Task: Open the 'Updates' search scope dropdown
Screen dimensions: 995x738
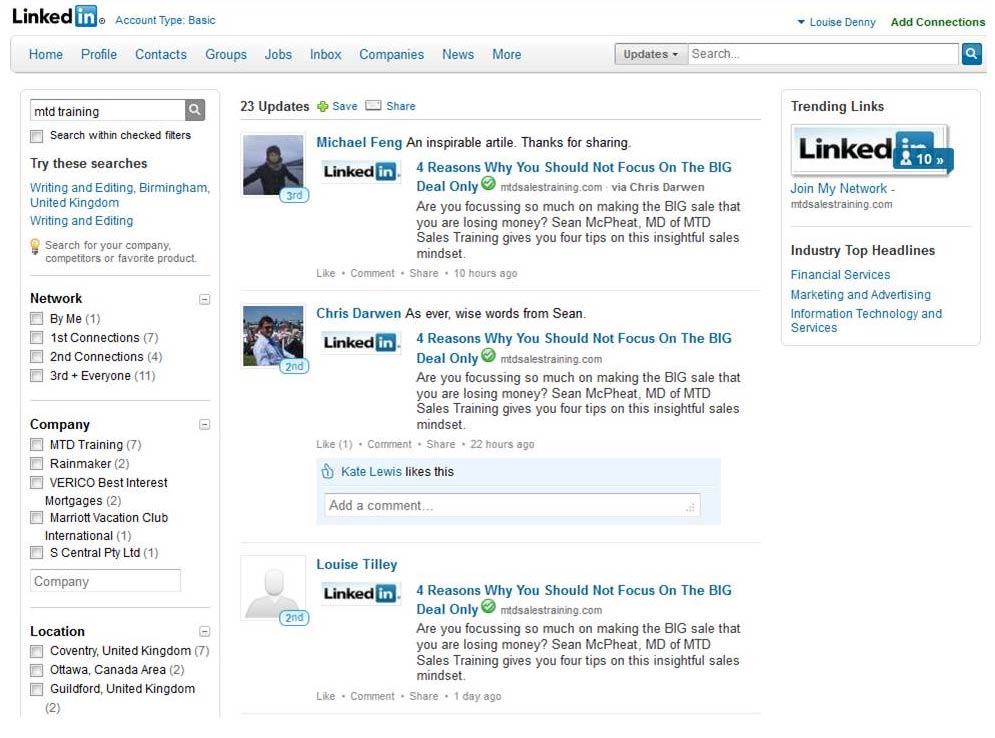Action: [651, 55]
